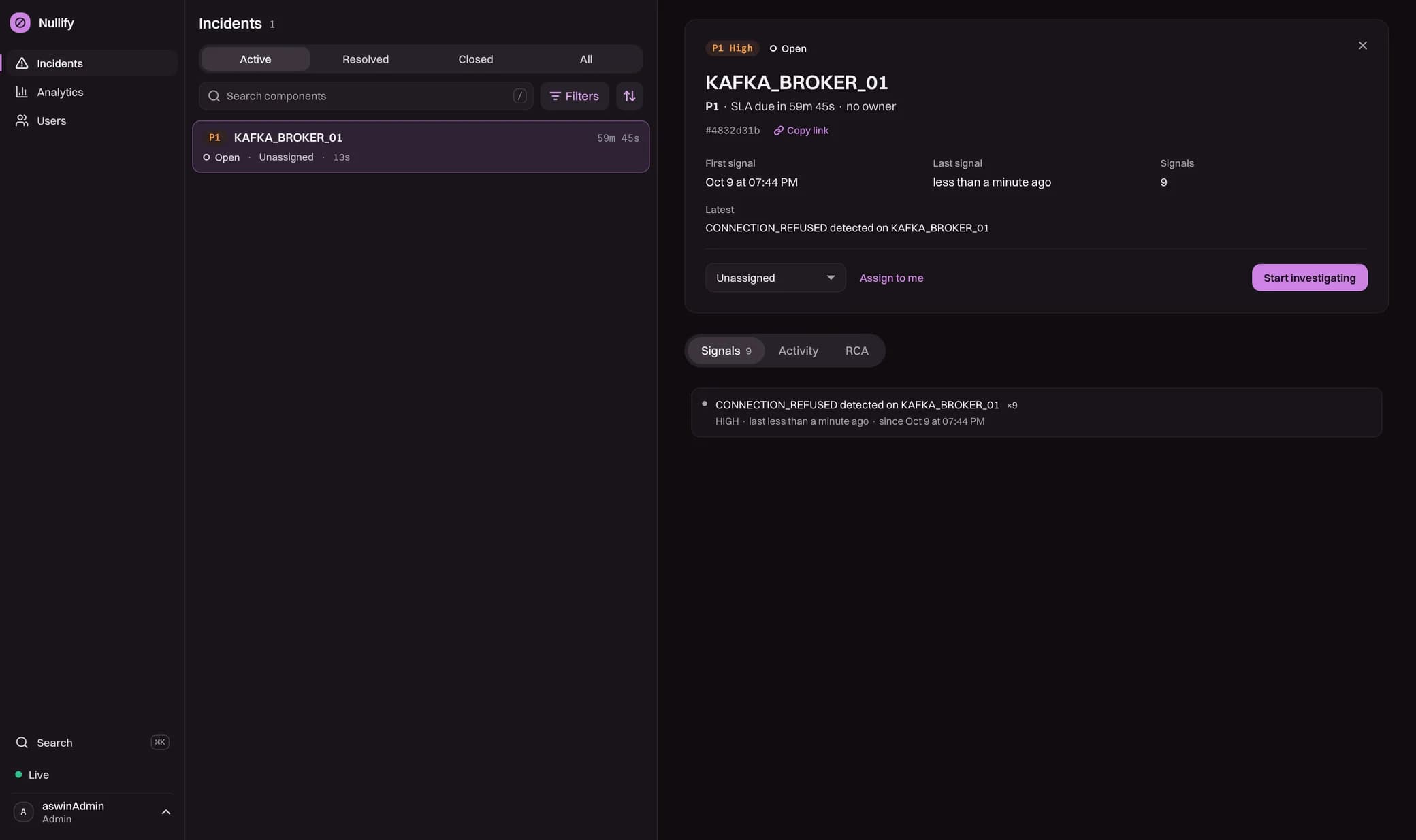Copy the incident link
1416x840 pixels.
click(x=801, y=131)
